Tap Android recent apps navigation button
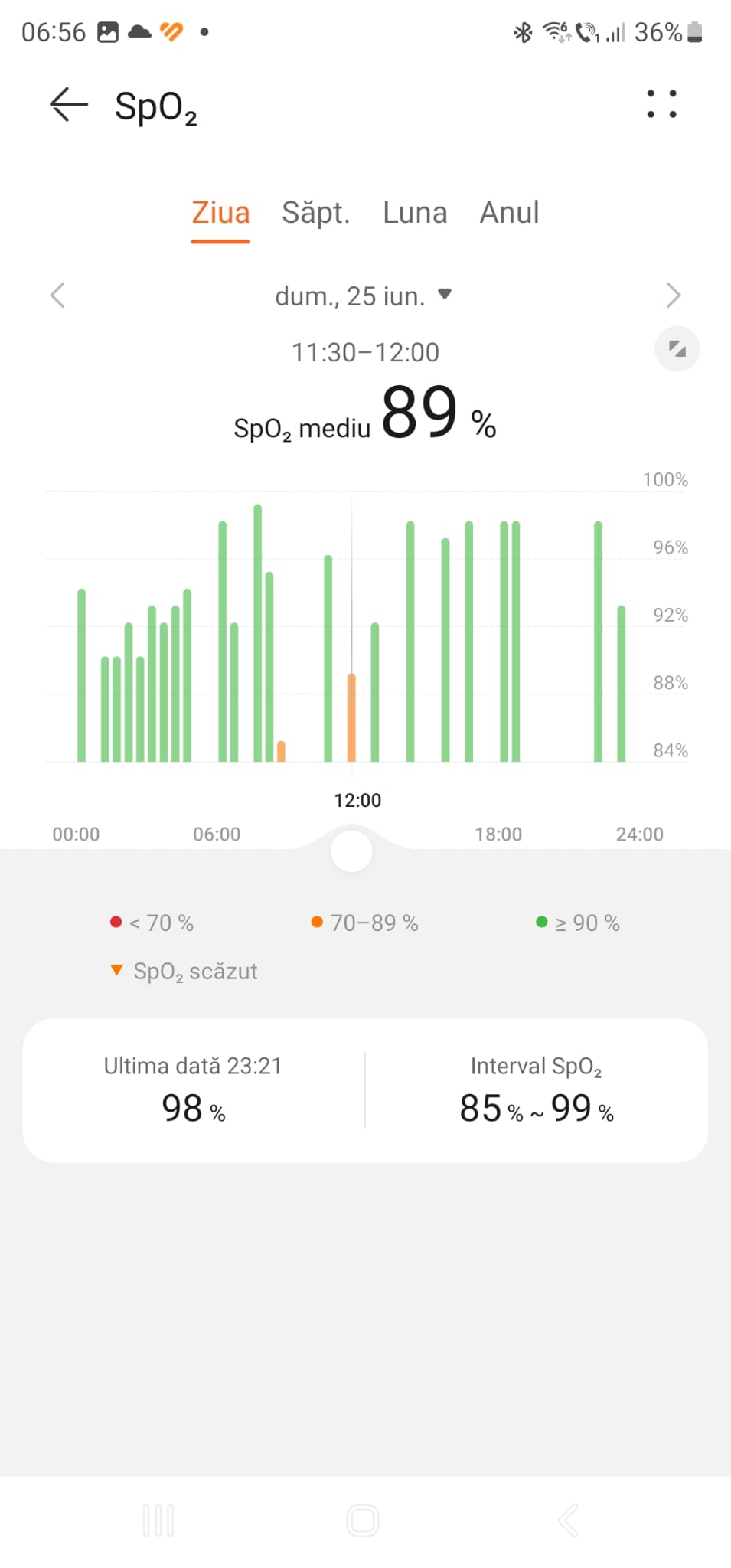The width and height of the screenshot is (731, 1568). (158, 1521)
